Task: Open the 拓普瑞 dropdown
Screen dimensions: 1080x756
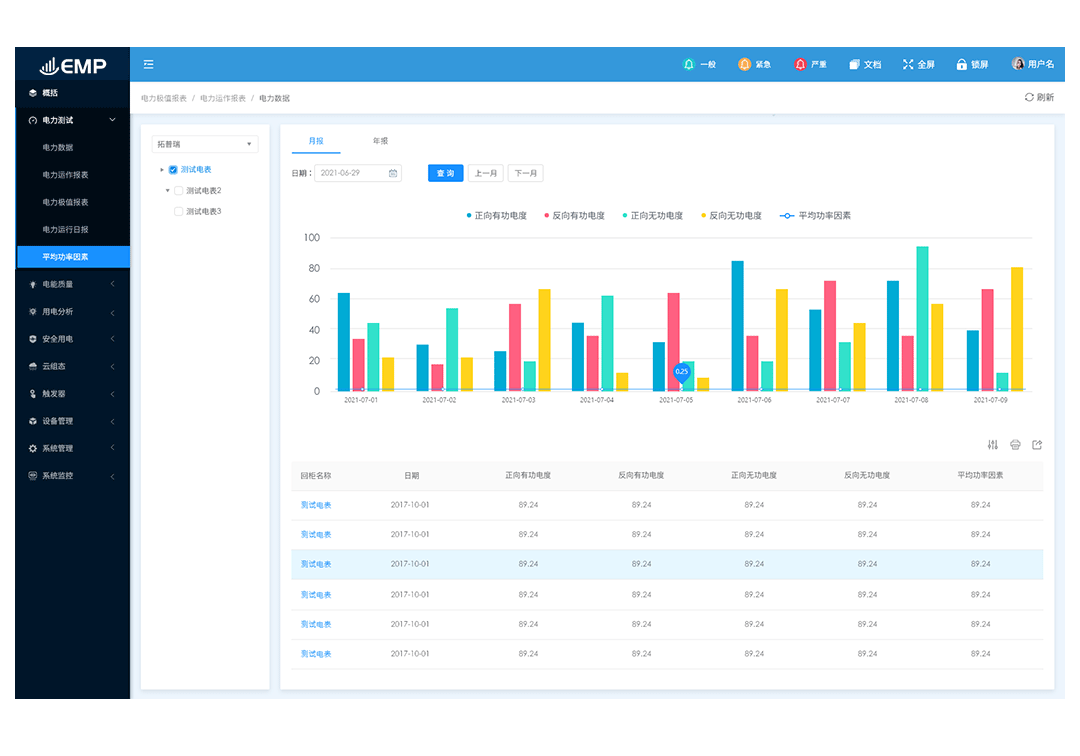Action: [x=205, y=144]
